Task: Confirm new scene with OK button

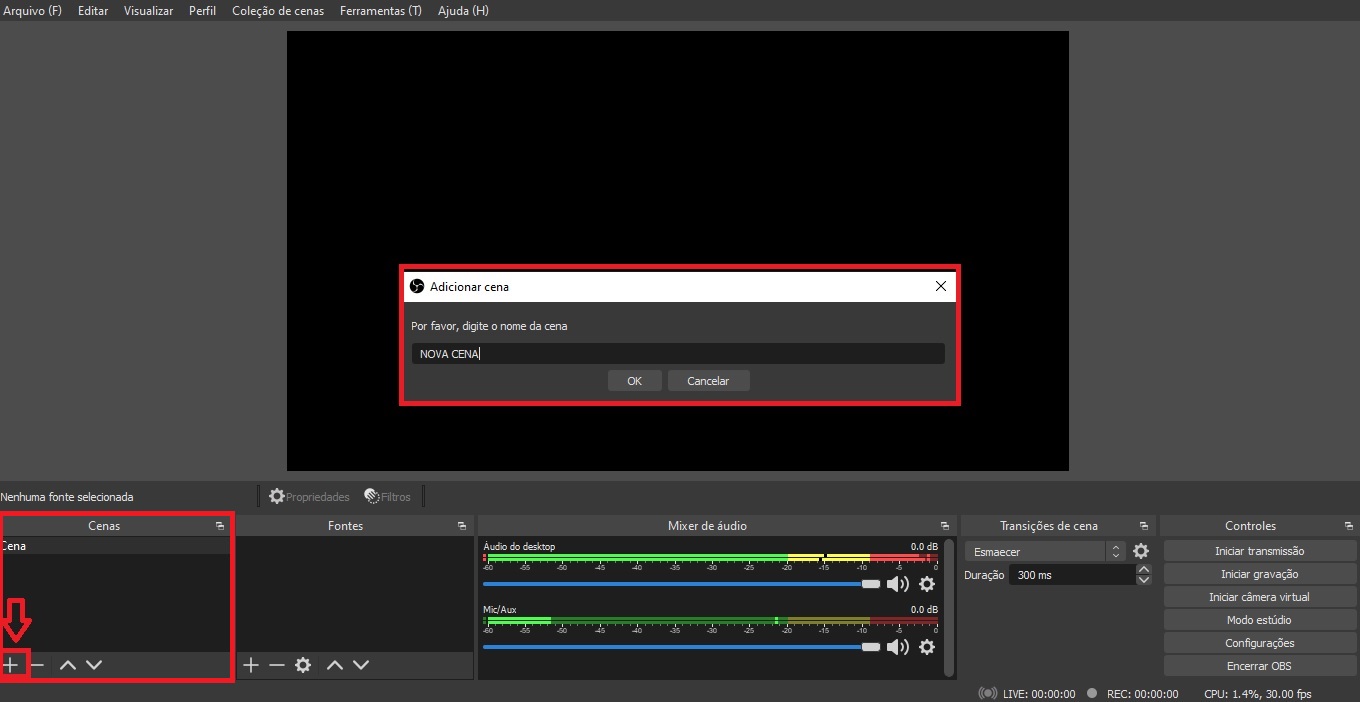Action: coord(634,381)
